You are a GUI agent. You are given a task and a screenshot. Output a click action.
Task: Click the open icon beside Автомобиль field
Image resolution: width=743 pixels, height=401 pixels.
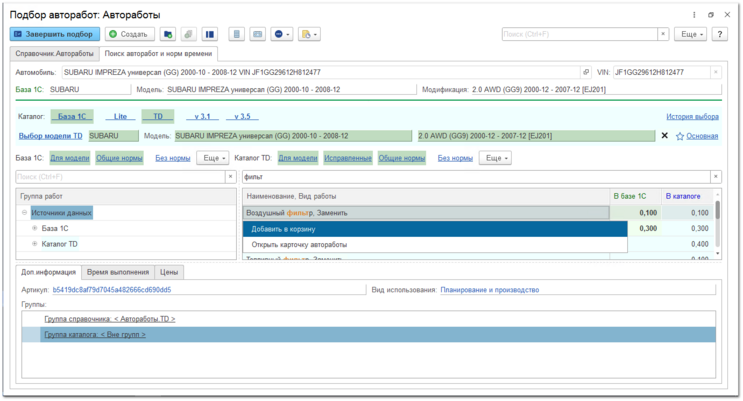[586, 72]
